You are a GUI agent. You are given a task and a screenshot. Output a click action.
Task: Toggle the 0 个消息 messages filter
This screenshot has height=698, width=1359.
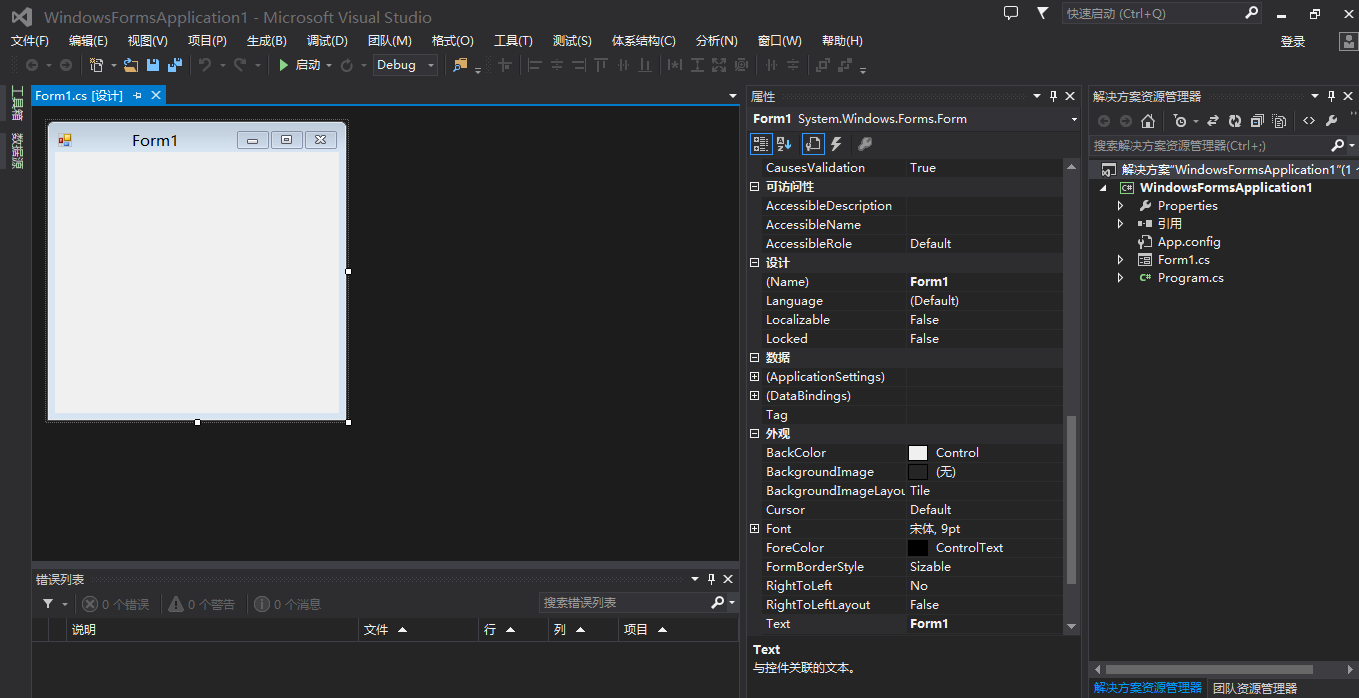[x=288, y=604]
